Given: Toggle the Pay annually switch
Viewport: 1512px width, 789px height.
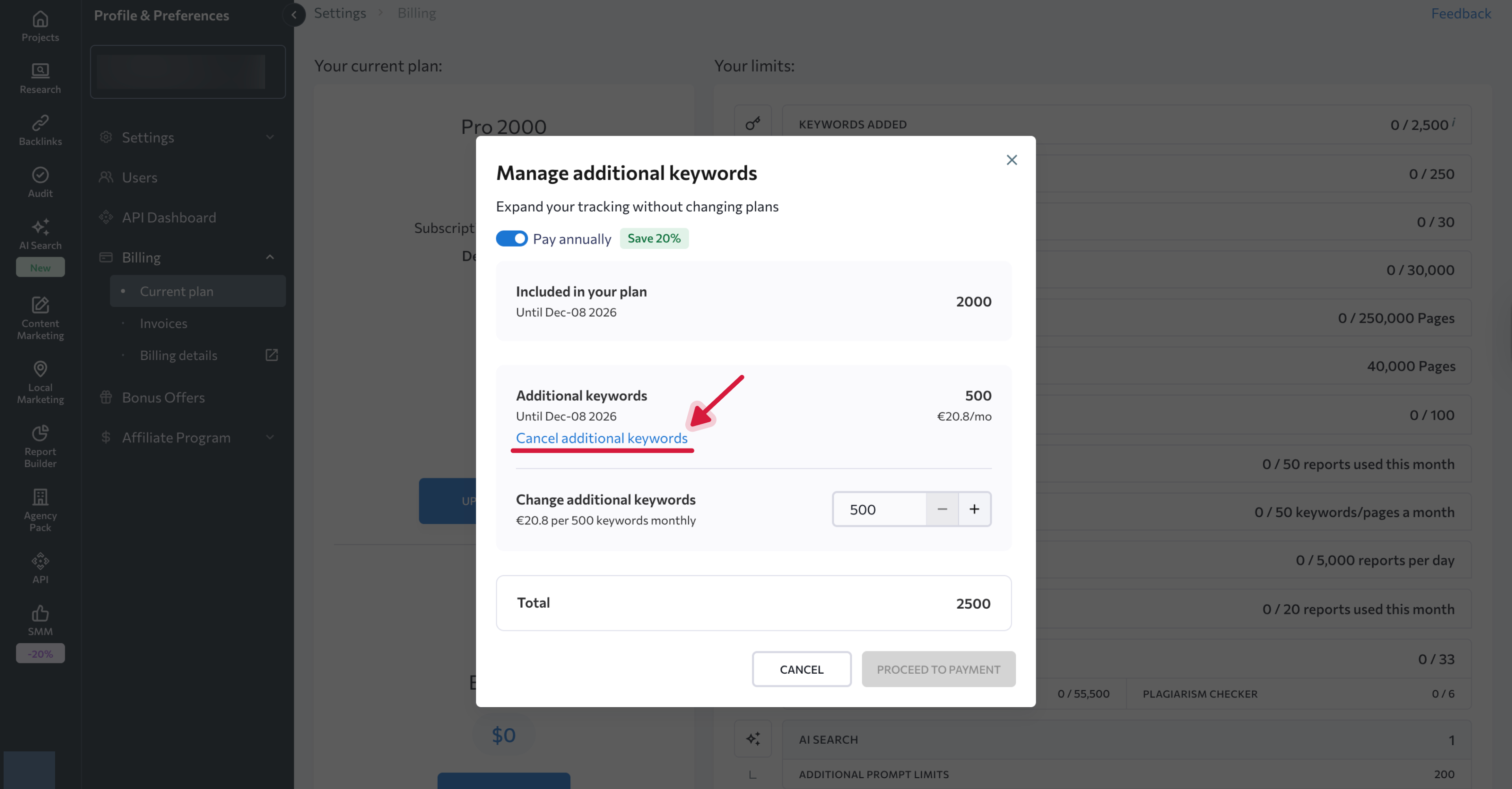Looking at the screenshot, I should click(x=511, y=238).
